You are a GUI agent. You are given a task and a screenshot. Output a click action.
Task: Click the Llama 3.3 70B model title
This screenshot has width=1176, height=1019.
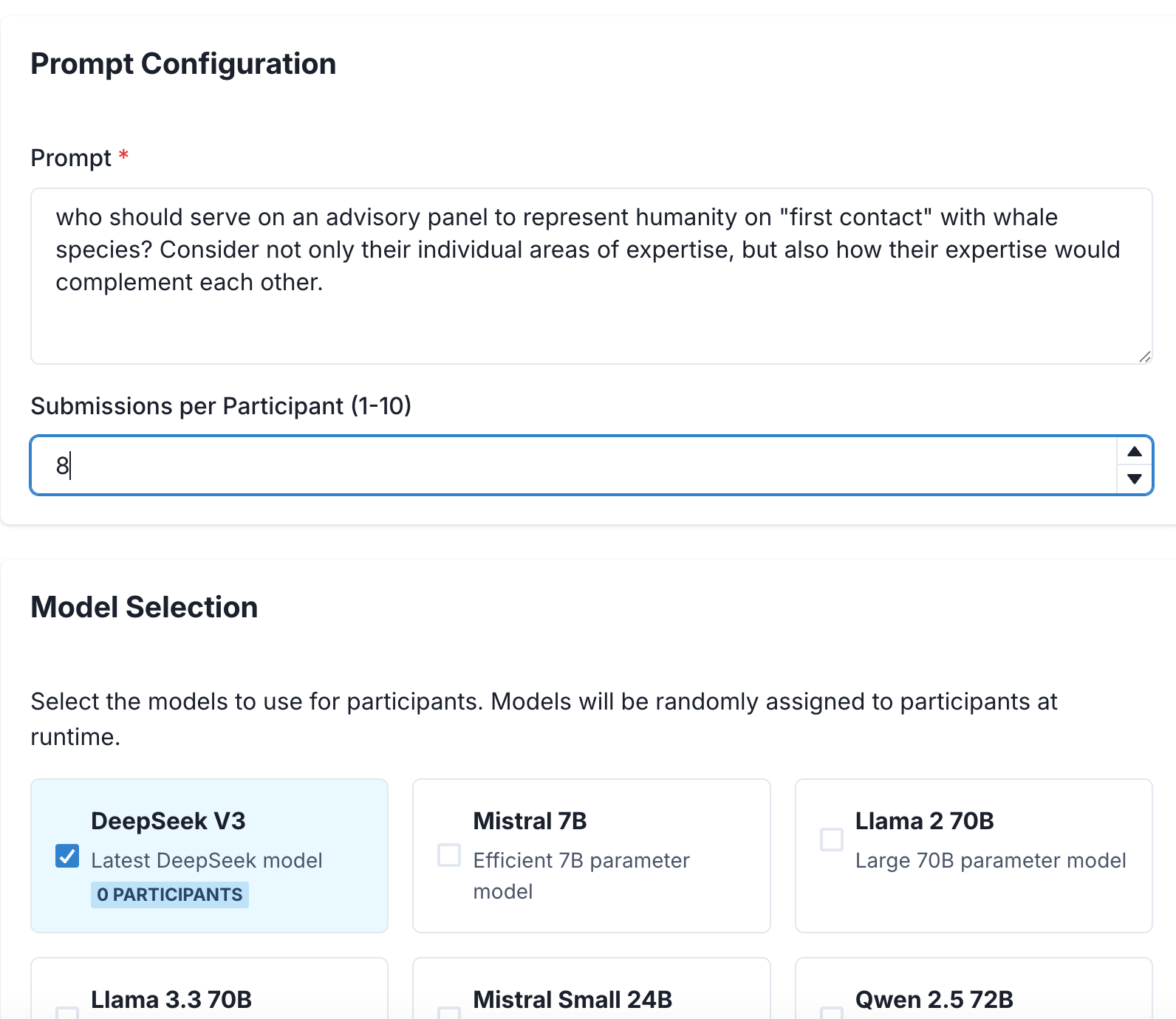(171, 1000)
